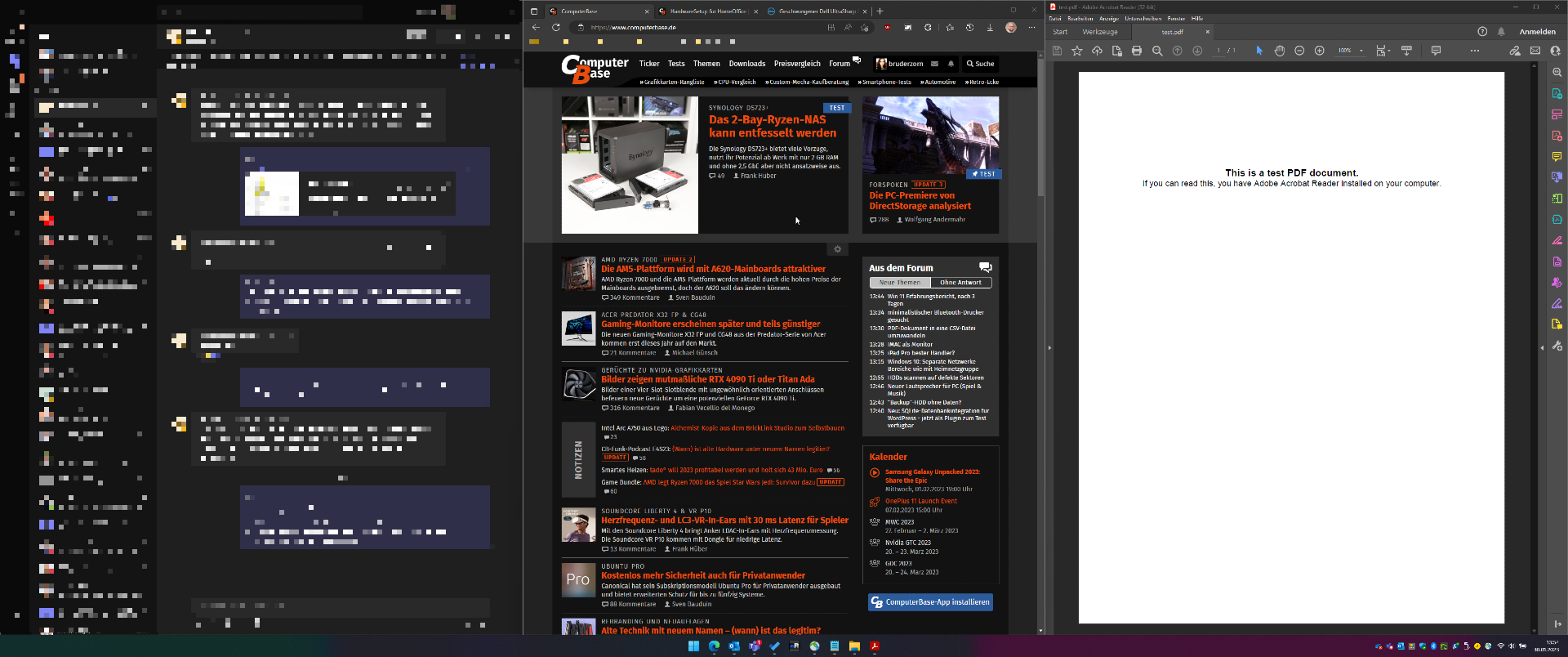Click ComputerBase-App installieren button

pyautogui.click(x=930, y=602)
